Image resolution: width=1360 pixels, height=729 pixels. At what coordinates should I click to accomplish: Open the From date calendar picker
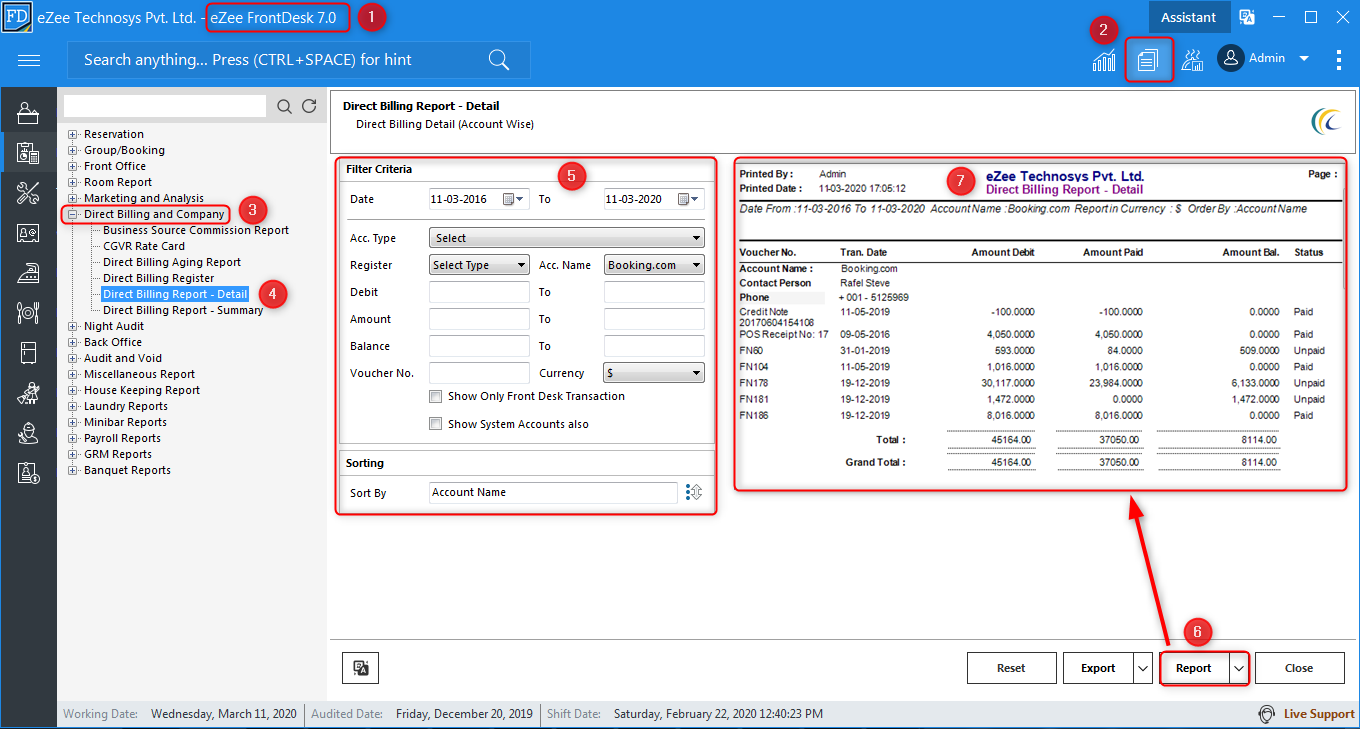click(x=513, y=199)
